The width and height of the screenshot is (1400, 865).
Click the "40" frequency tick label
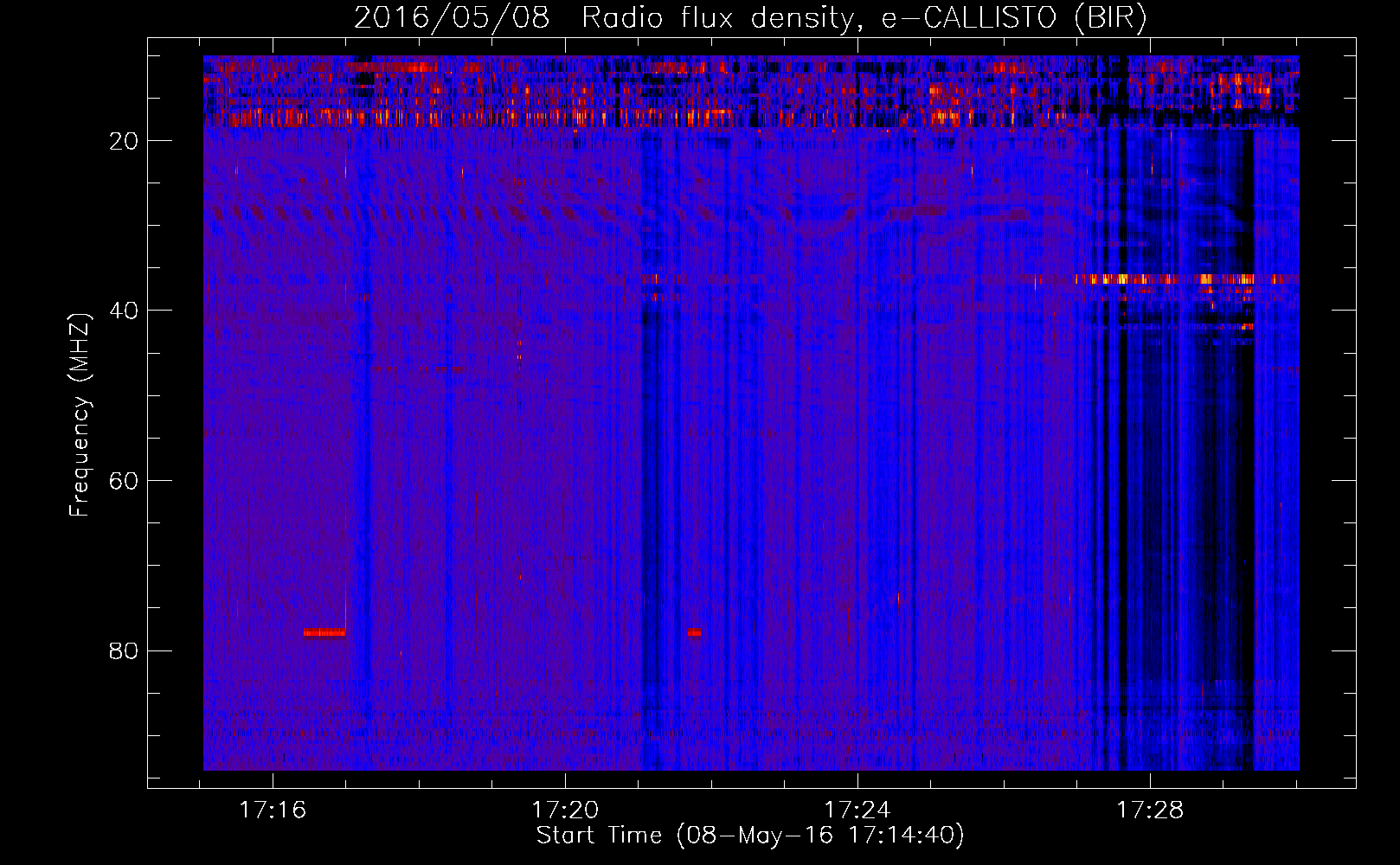(x=125, y=311)
